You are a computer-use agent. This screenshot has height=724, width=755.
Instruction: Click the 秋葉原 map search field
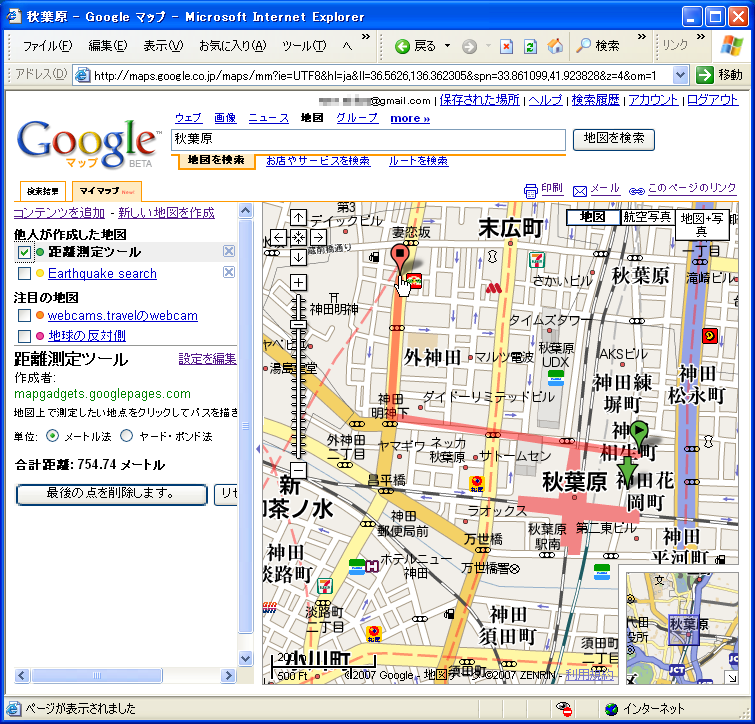[368, 140]
